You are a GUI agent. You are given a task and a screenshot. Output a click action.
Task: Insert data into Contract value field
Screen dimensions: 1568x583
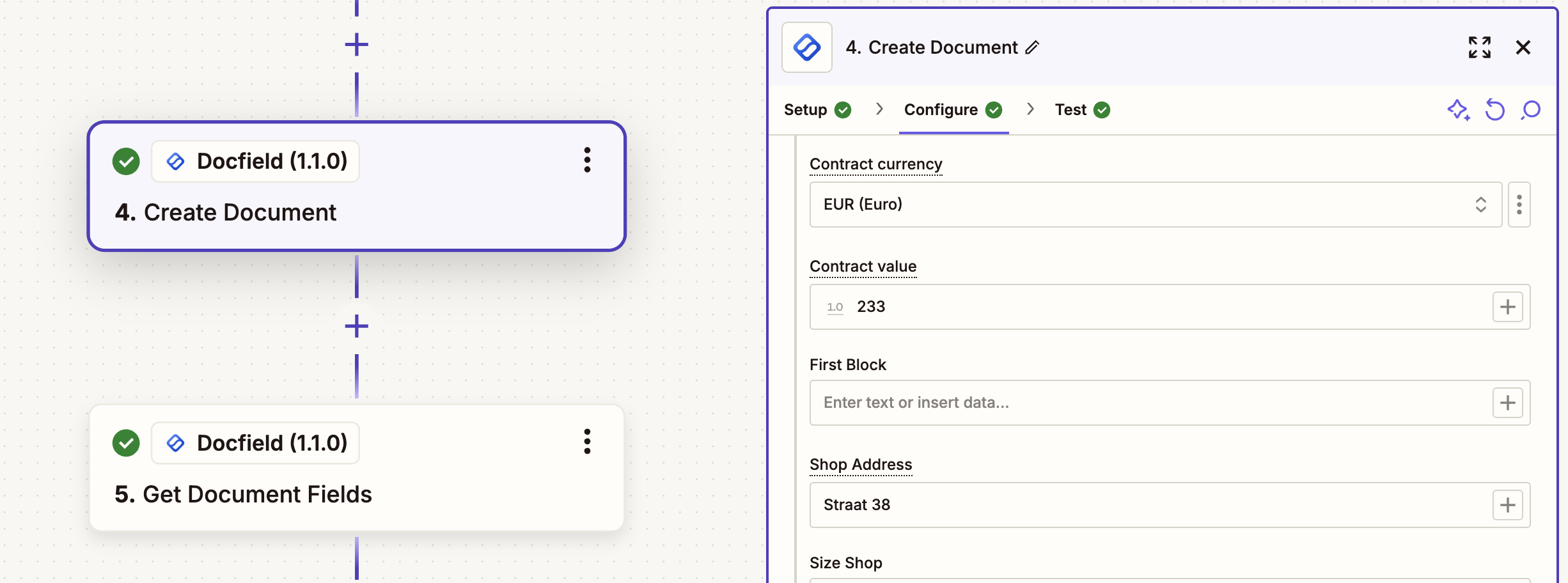point(1508,307)
